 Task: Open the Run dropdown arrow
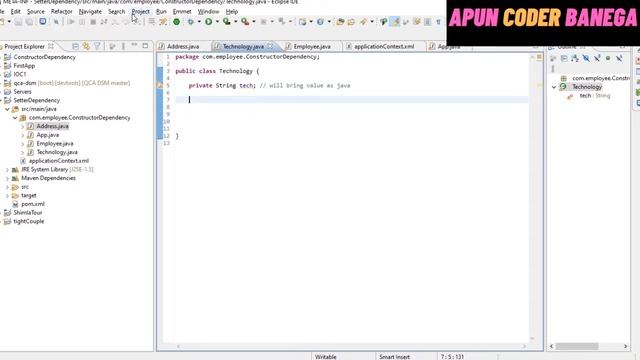217,22
